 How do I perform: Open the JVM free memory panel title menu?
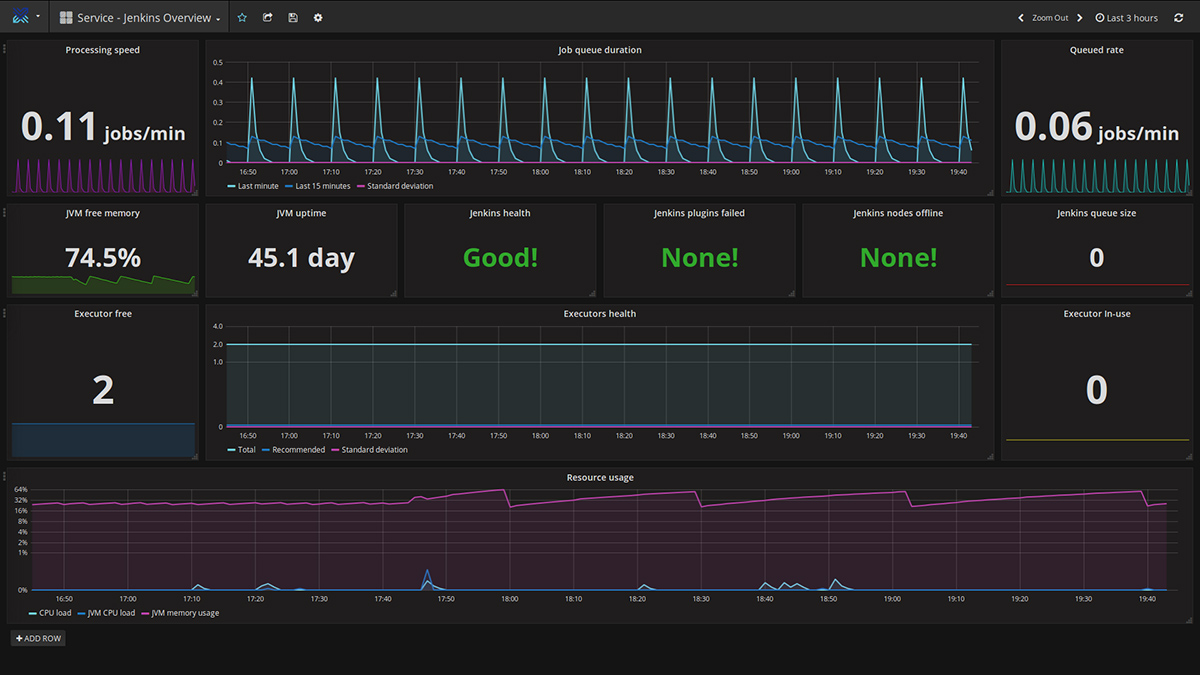pos(103,213)
